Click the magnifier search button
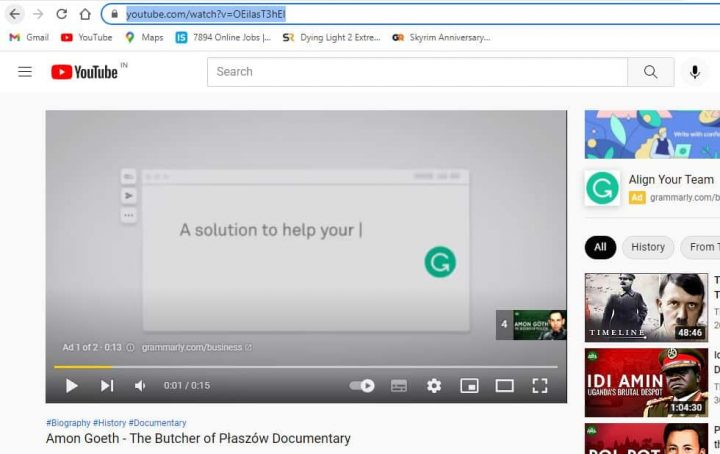Image resolution: width=720 pixels, height=454 pixels. click(x=651, y=72)
